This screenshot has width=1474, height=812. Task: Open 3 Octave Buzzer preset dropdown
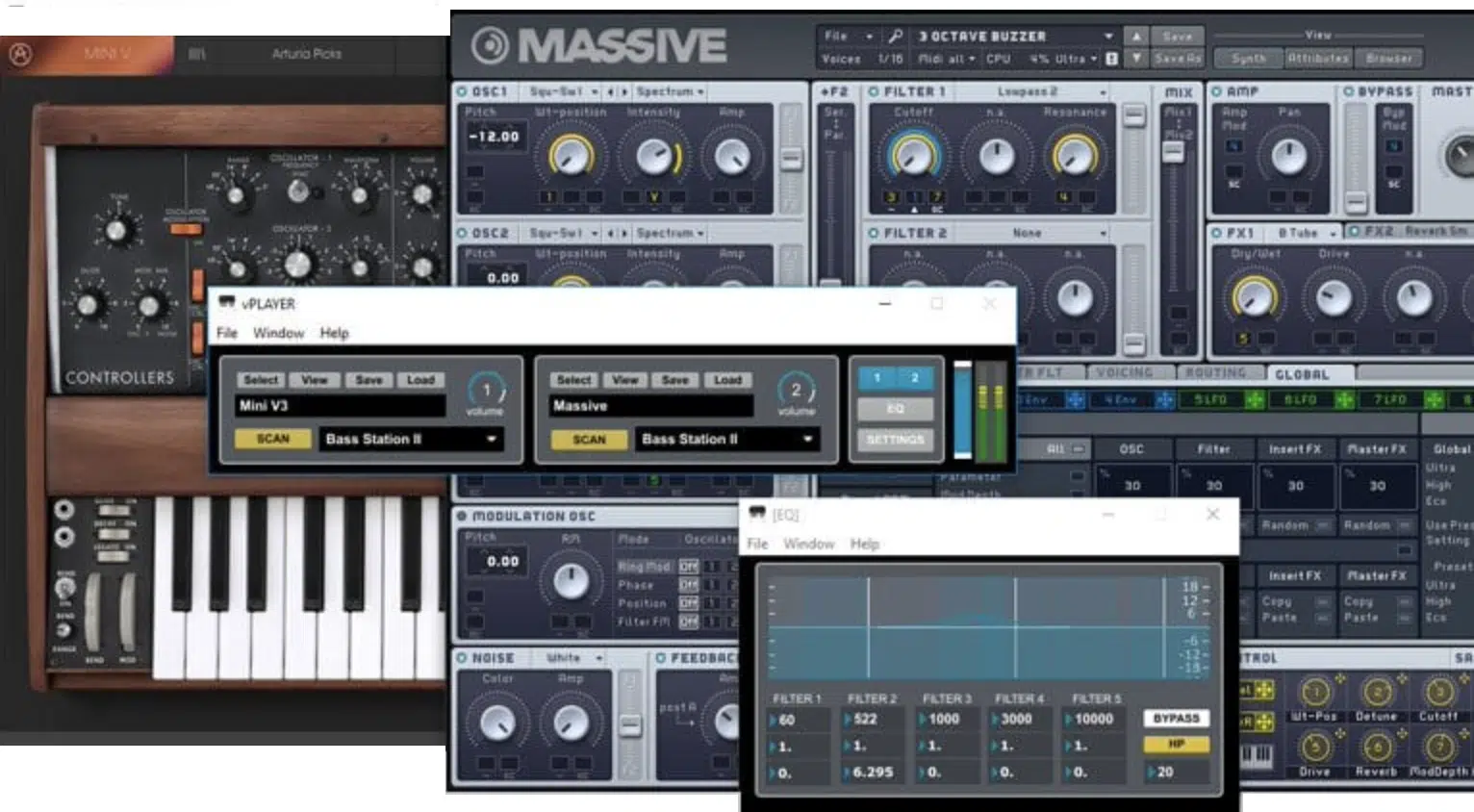1014,36
